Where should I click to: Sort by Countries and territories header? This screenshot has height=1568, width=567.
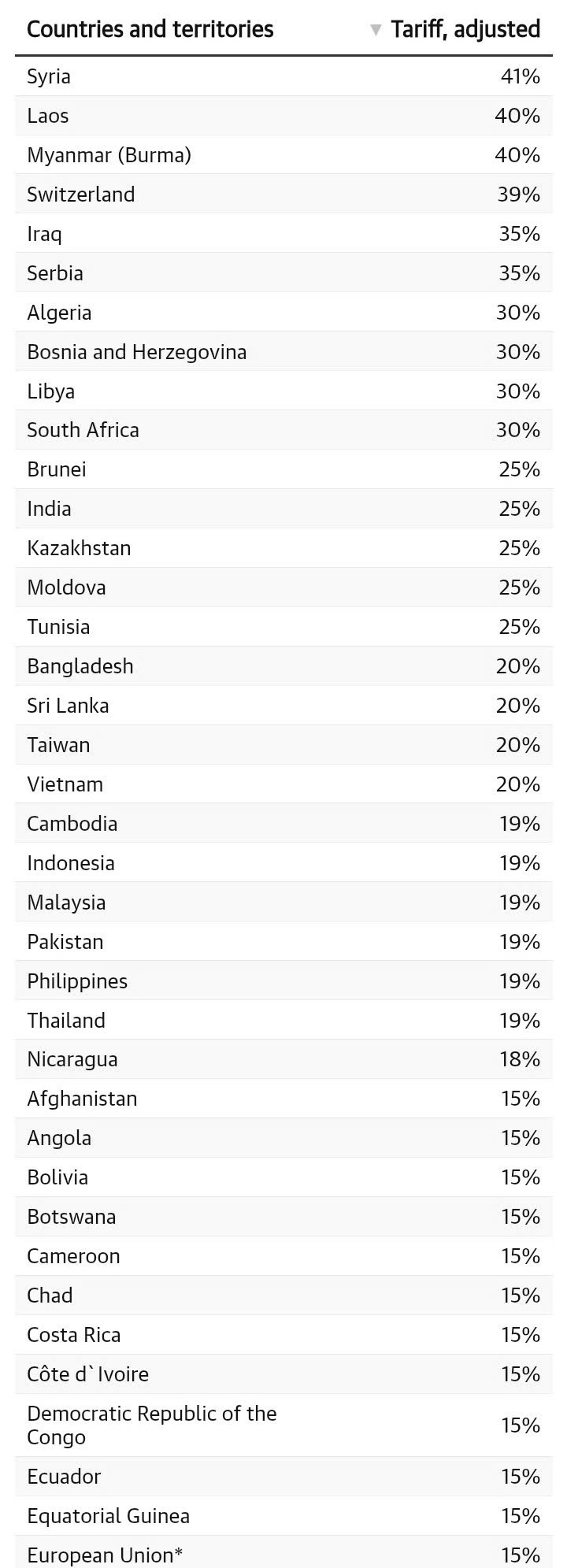(150, 30)
